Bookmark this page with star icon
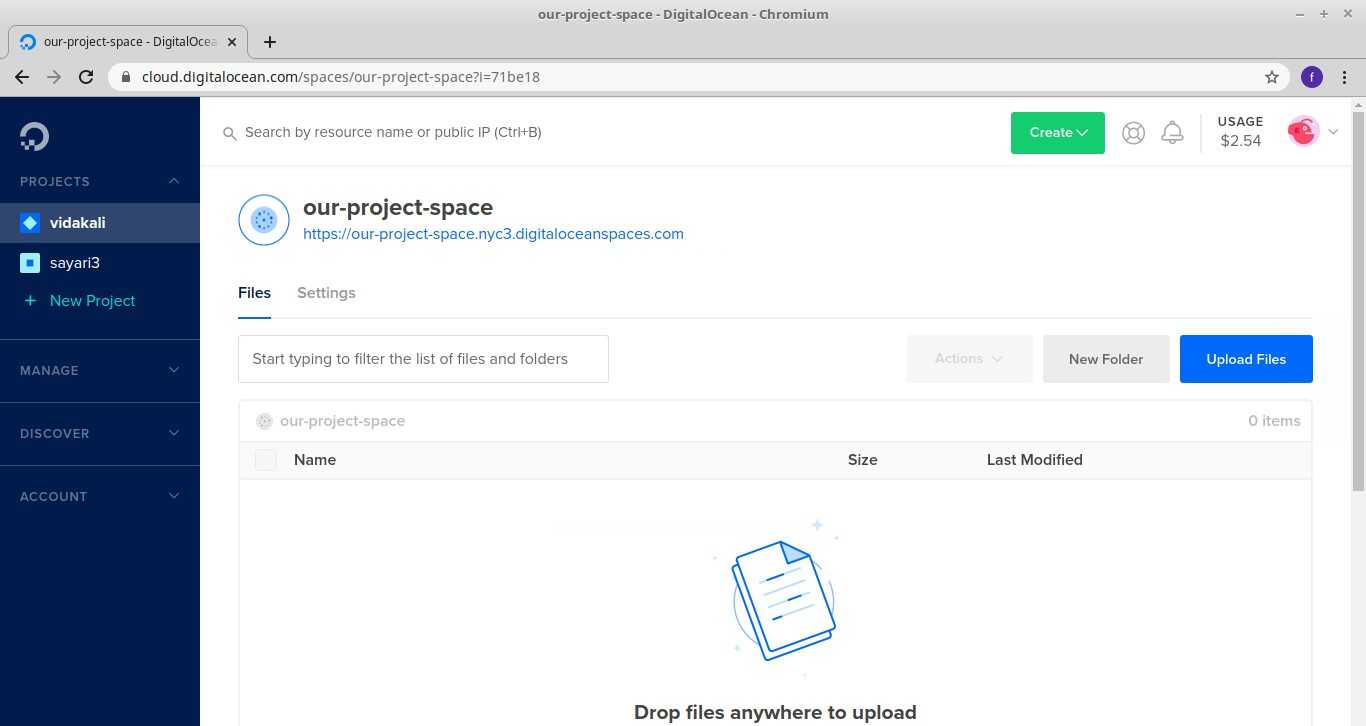This screenshot has width=1366, height=726. pyautogui.click(x=1272, y=77)
